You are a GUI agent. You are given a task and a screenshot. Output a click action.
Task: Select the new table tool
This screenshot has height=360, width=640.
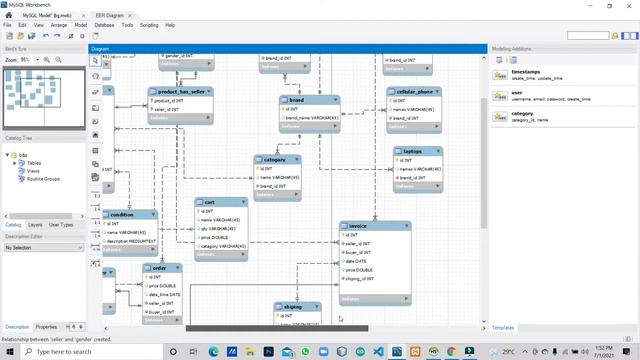[x=96, y=151]
